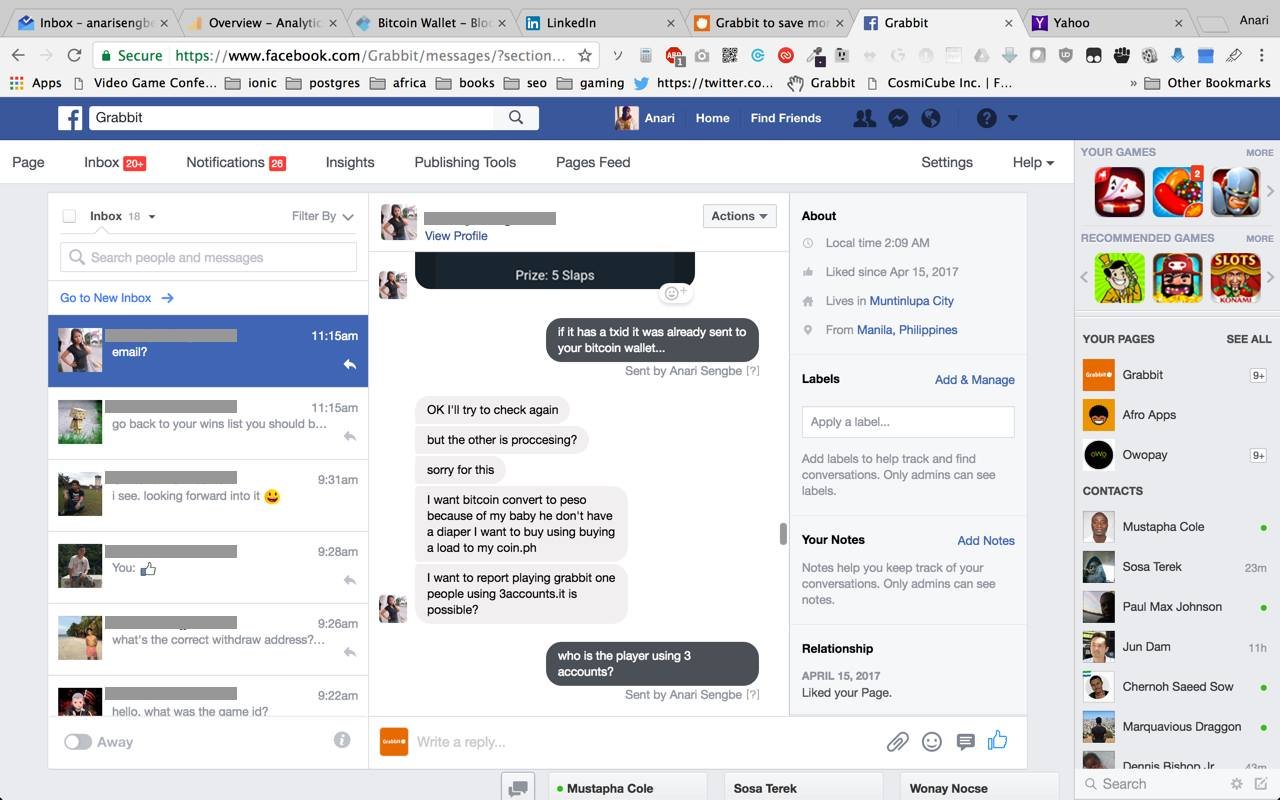Click Add & Manage labels link
1280x800 pixels.
pyautogui.click(x=974, y=380)
